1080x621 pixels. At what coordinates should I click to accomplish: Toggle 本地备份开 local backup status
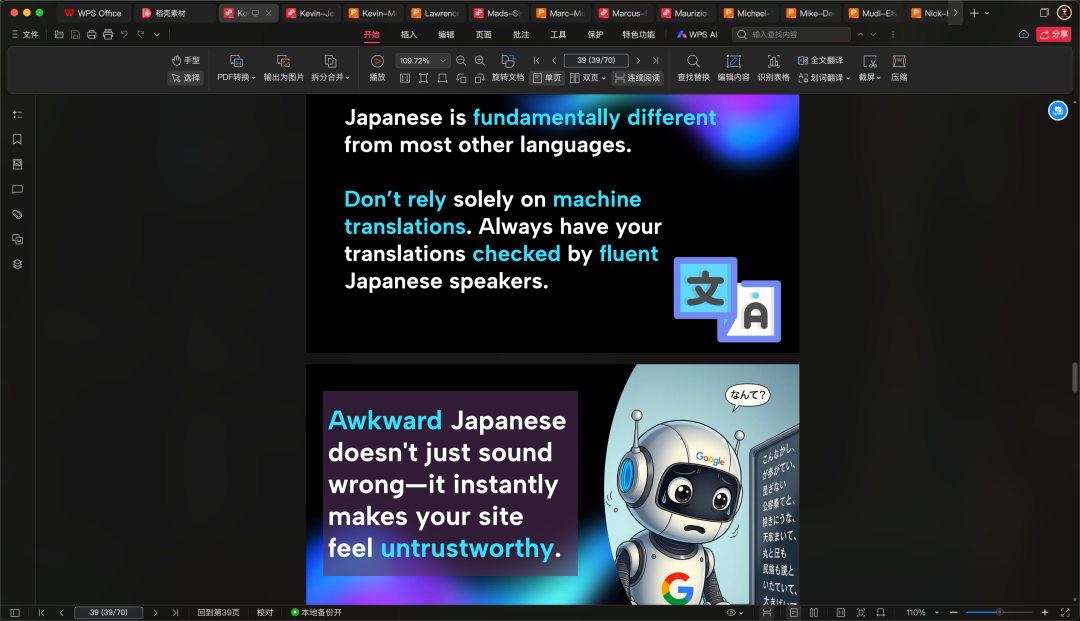pyautogui.click(x=316, y=612)
